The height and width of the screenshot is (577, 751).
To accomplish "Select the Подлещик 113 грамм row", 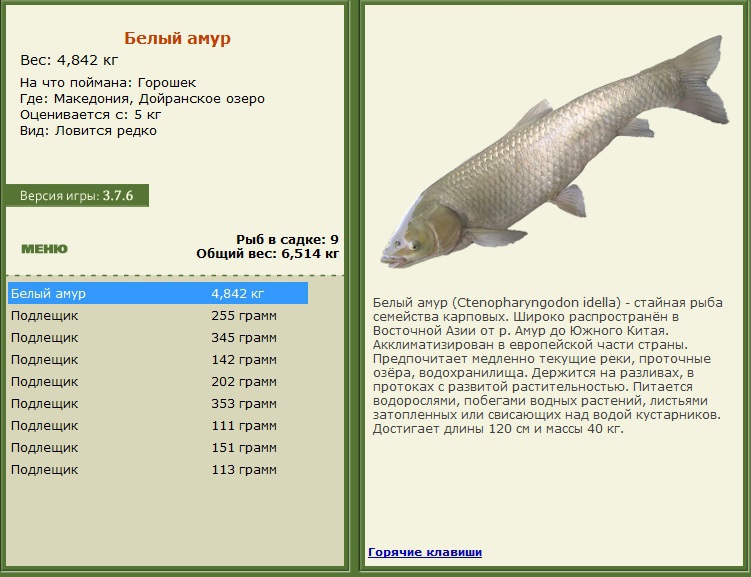I will tap(158, 470).
